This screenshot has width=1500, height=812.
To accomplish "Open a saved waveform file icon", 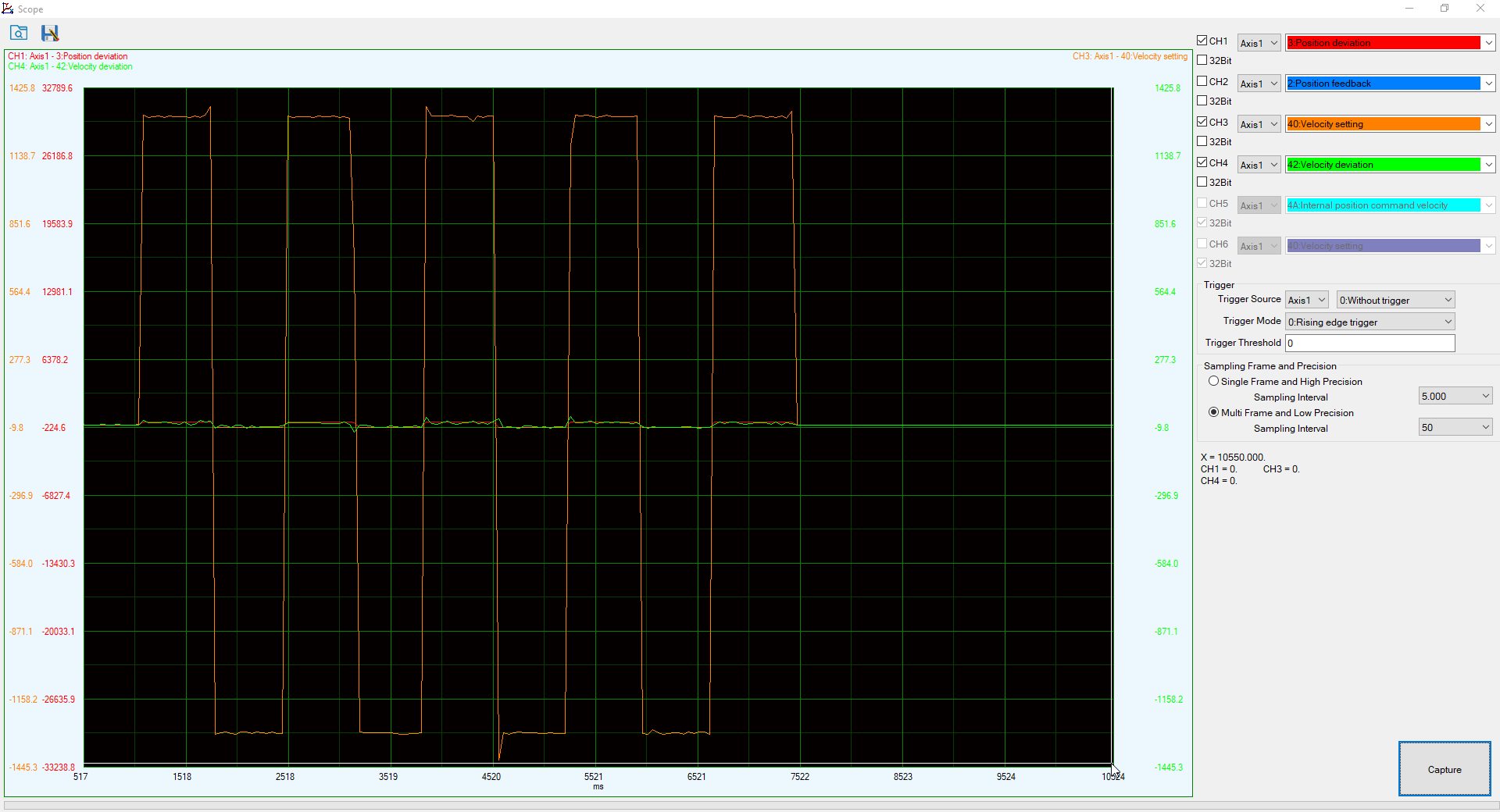I will pyautogui.click(x=19, y=33).
